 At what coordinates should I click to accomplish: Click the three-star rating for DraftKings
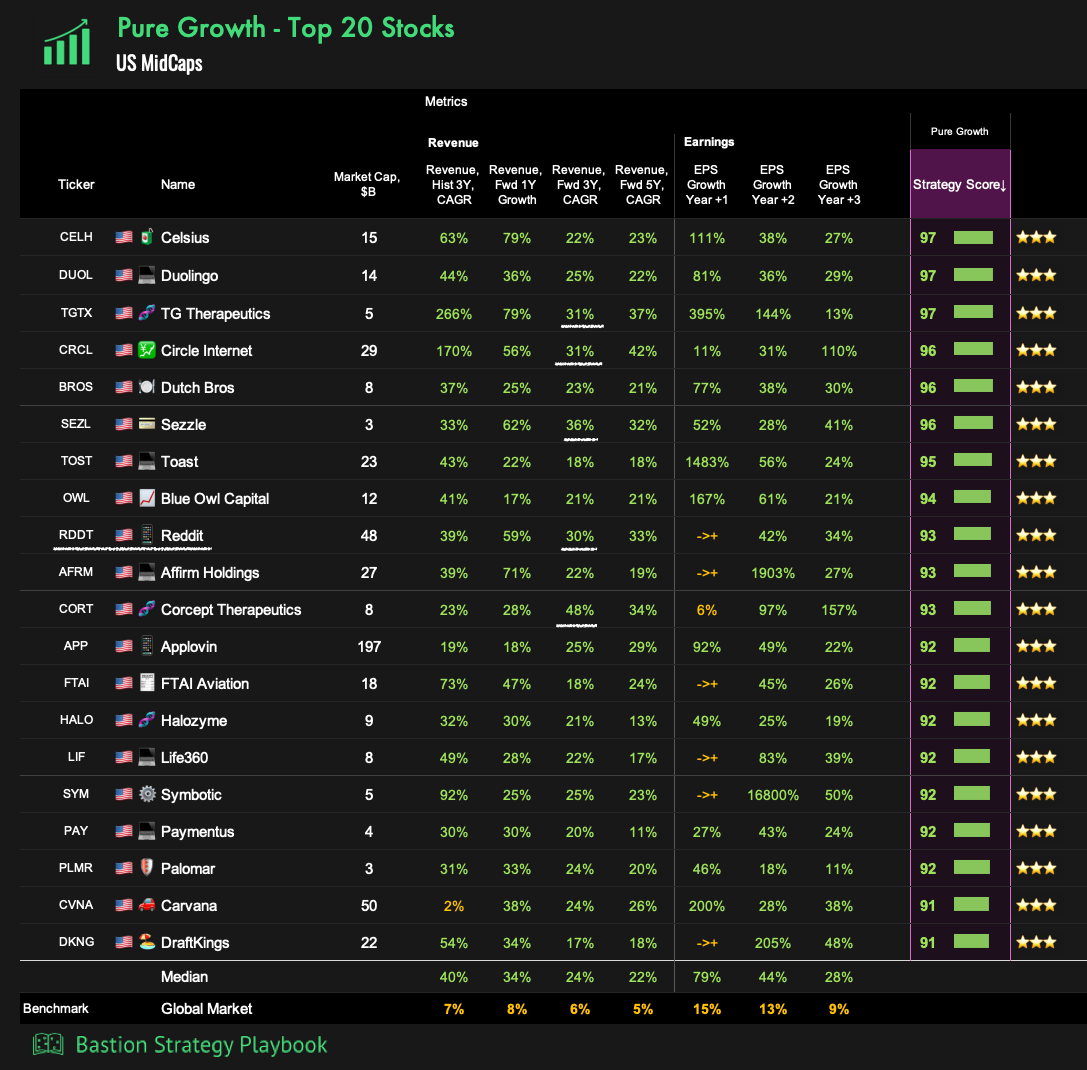click(x=1036, y=942)
